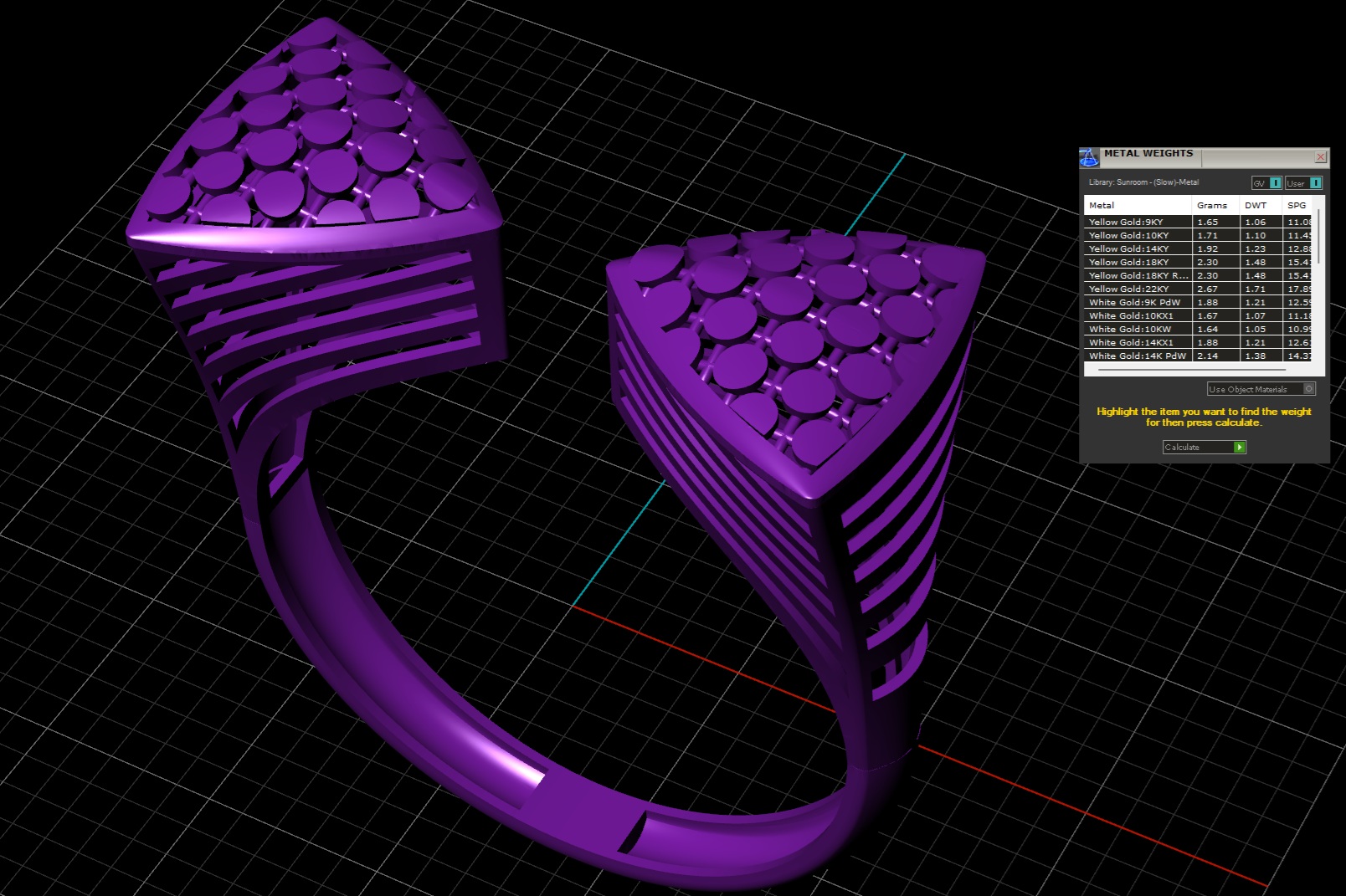Select the Yellow Gold:14KY row
This screenshot has width=1346, height=896.
coord(1137,249)
